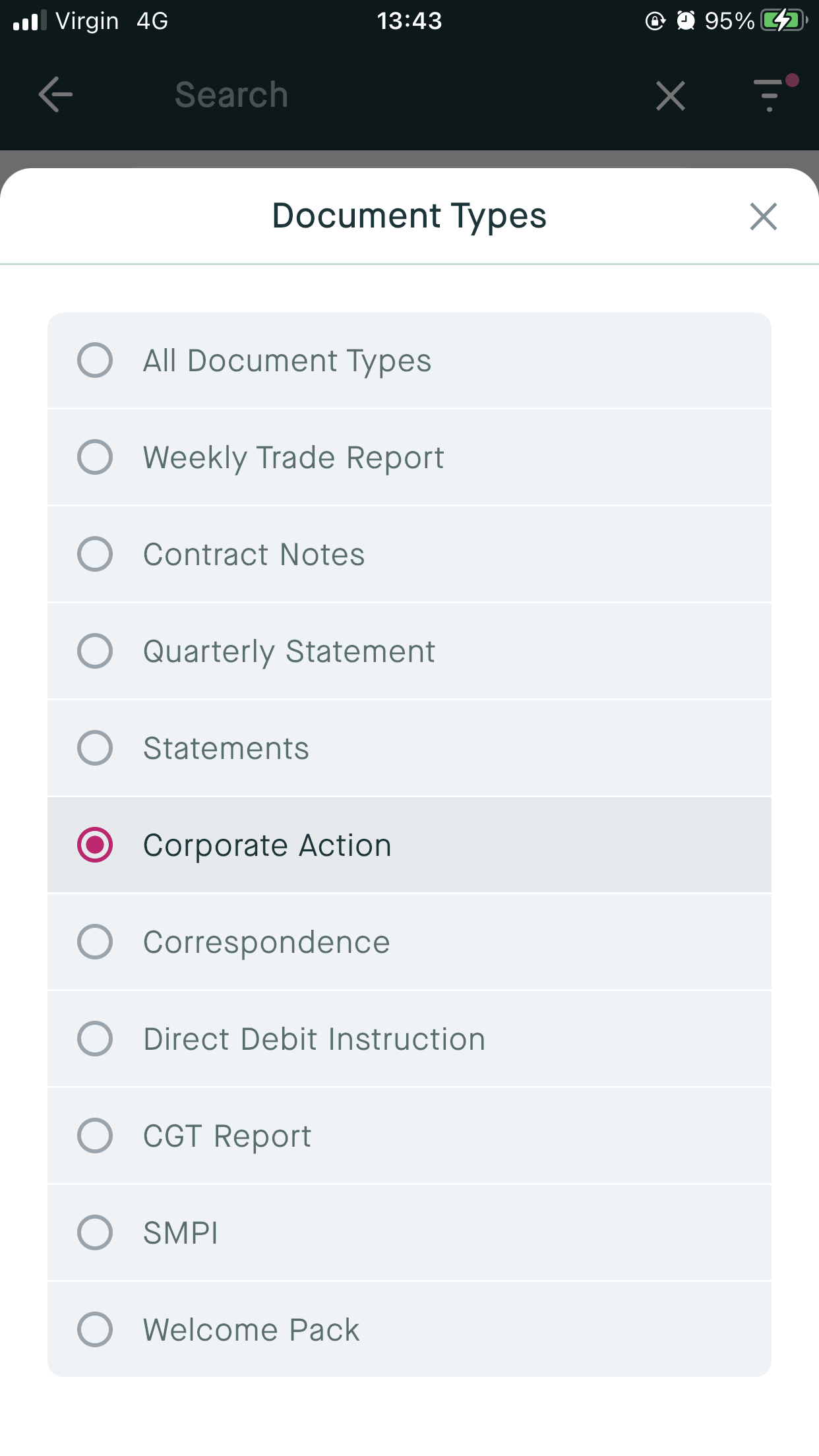The image size is (819, 1456).
Task: Open the filter icon with red dot
Action: click(772, 94)
